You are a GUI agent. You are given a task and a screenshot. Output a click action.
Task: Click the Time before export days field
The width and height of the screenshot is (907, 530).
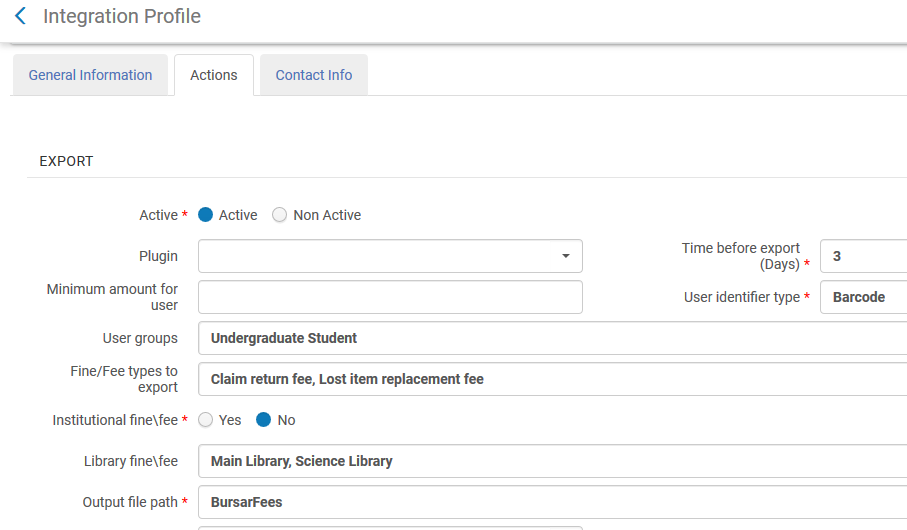862,256
